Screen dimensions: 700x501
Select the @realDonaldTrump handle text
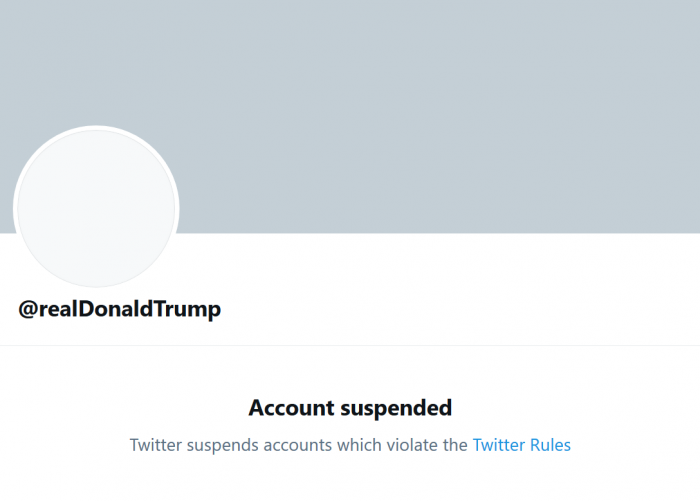[120, 309]
